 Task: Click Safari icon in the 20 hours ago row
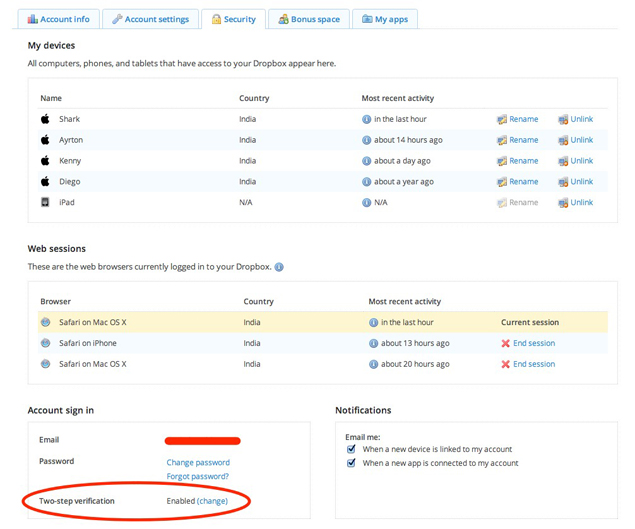(46, 364)
